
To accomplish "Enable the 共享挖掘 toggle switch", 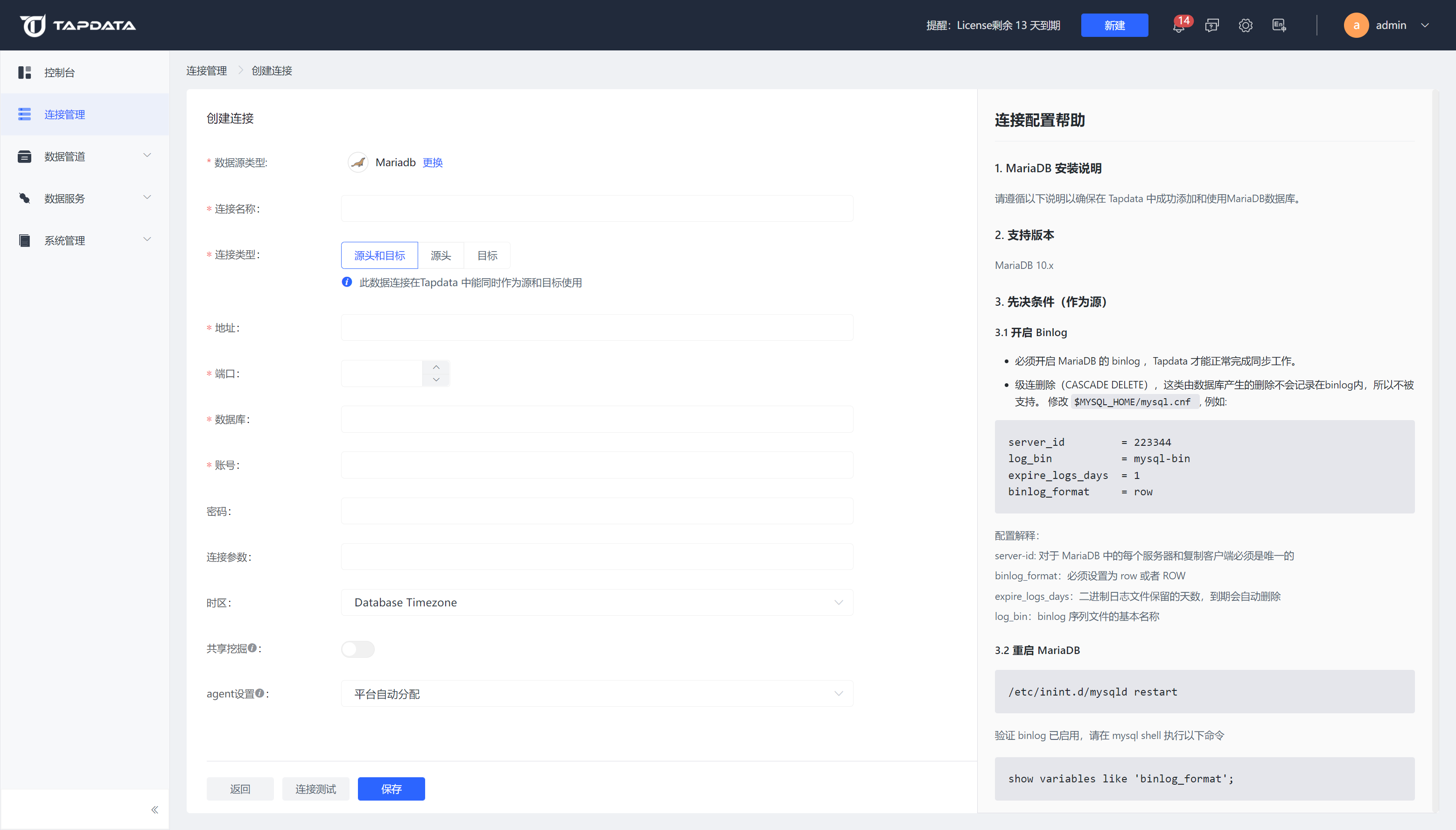I will pyautogui.click(x=357, y=649).
